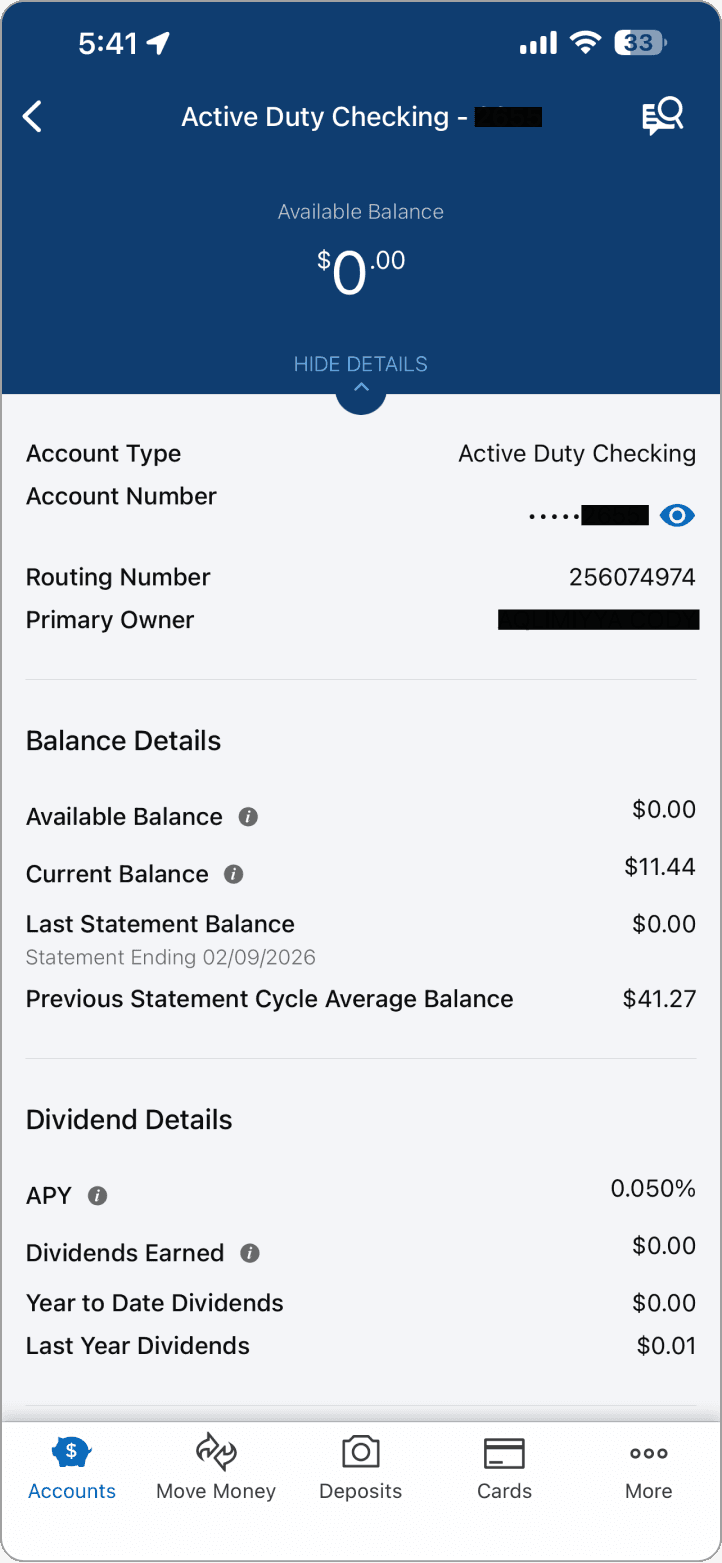Tap the Wi-Fi icon in status bar
The width and height of the screenshot is (722, 1563).
click(x=584, y=43)
